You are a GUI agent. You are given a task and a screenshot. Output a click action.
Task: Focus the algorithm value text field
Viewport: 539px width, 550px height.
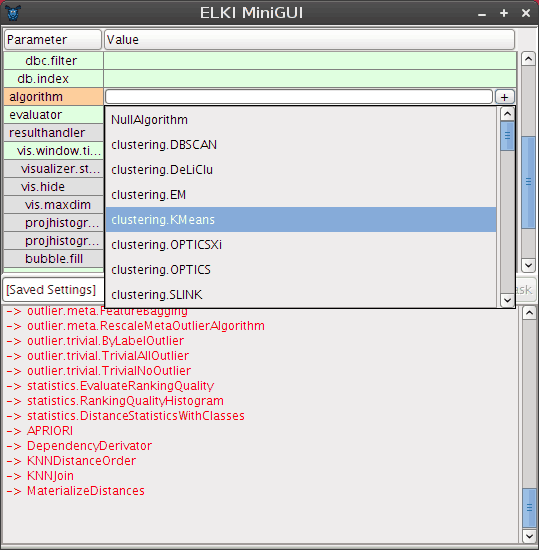[299, 97]
